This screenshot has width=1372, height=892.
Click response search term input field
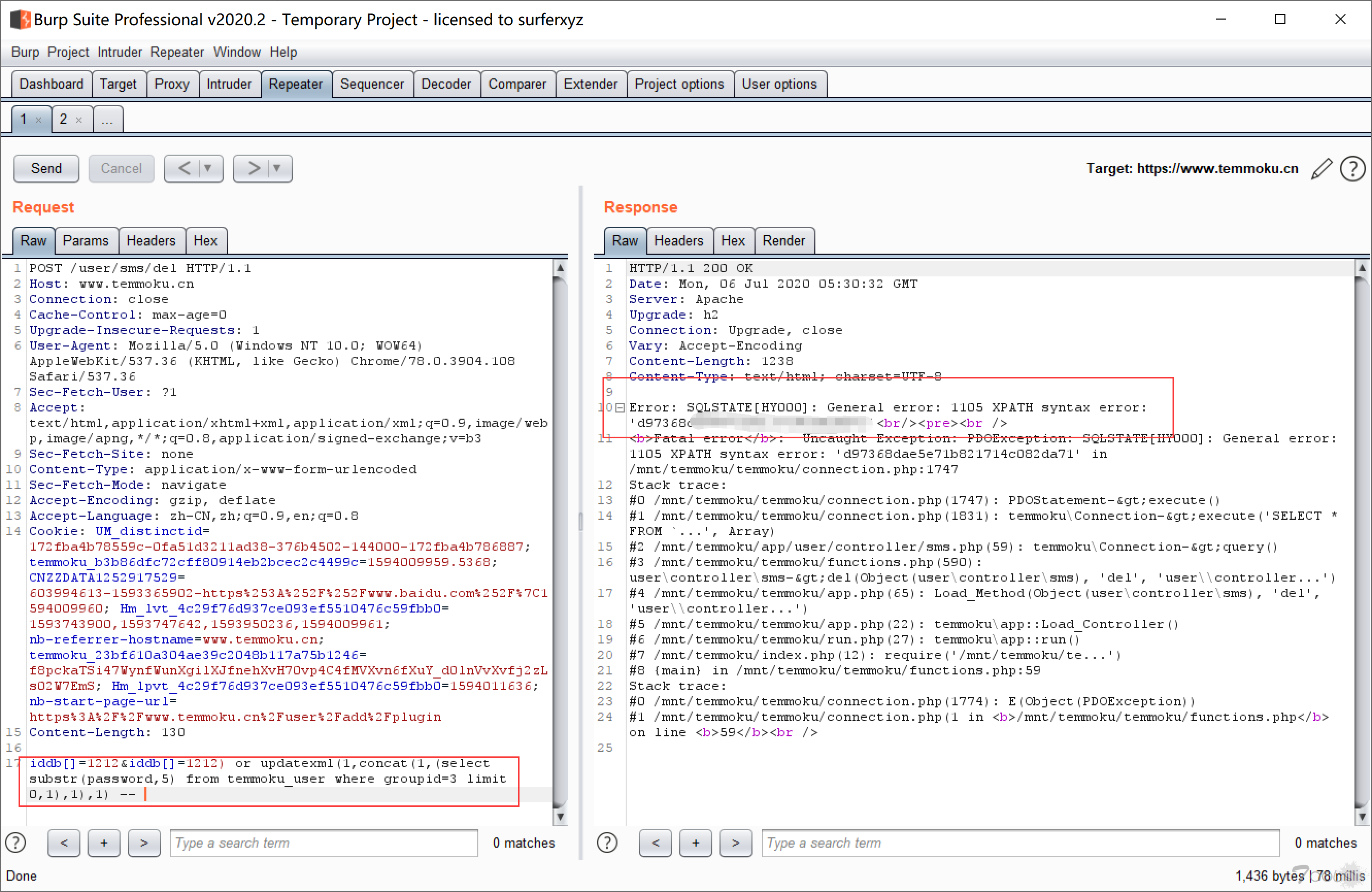[x=1020, y=843]
